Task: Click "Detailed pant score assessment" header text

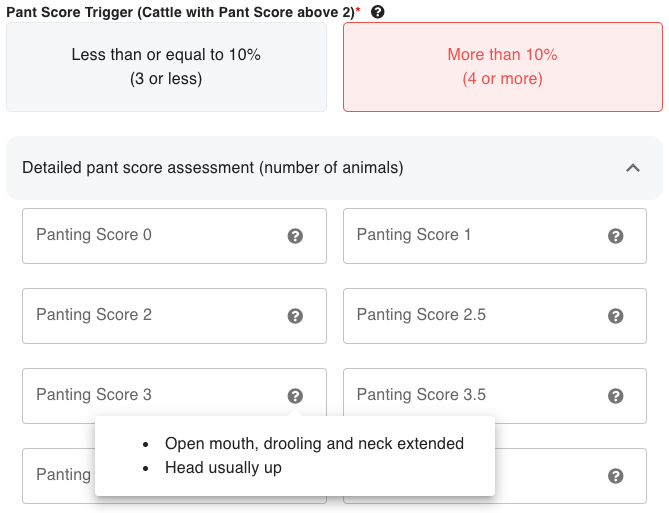Action: pyautogui.click(x=213, y=168)
